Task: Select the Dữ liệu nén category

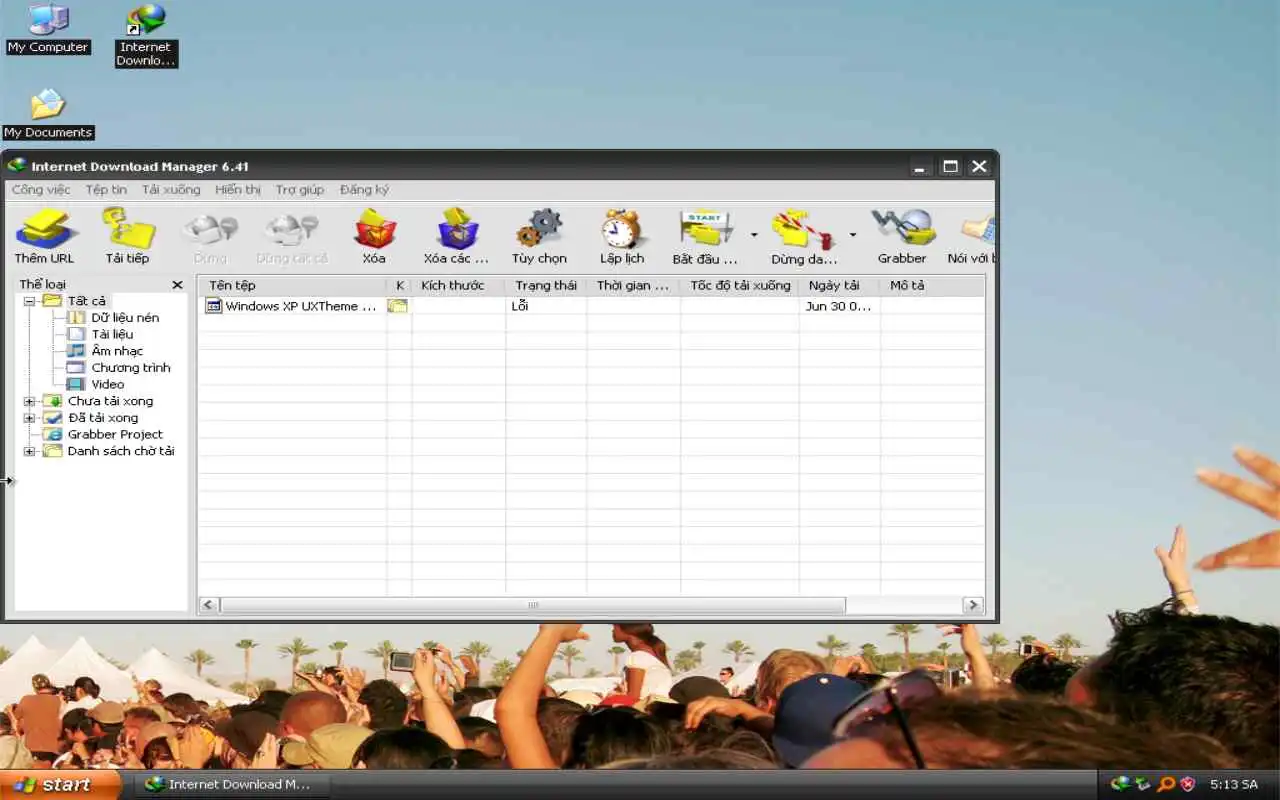Action: point(113,317)
